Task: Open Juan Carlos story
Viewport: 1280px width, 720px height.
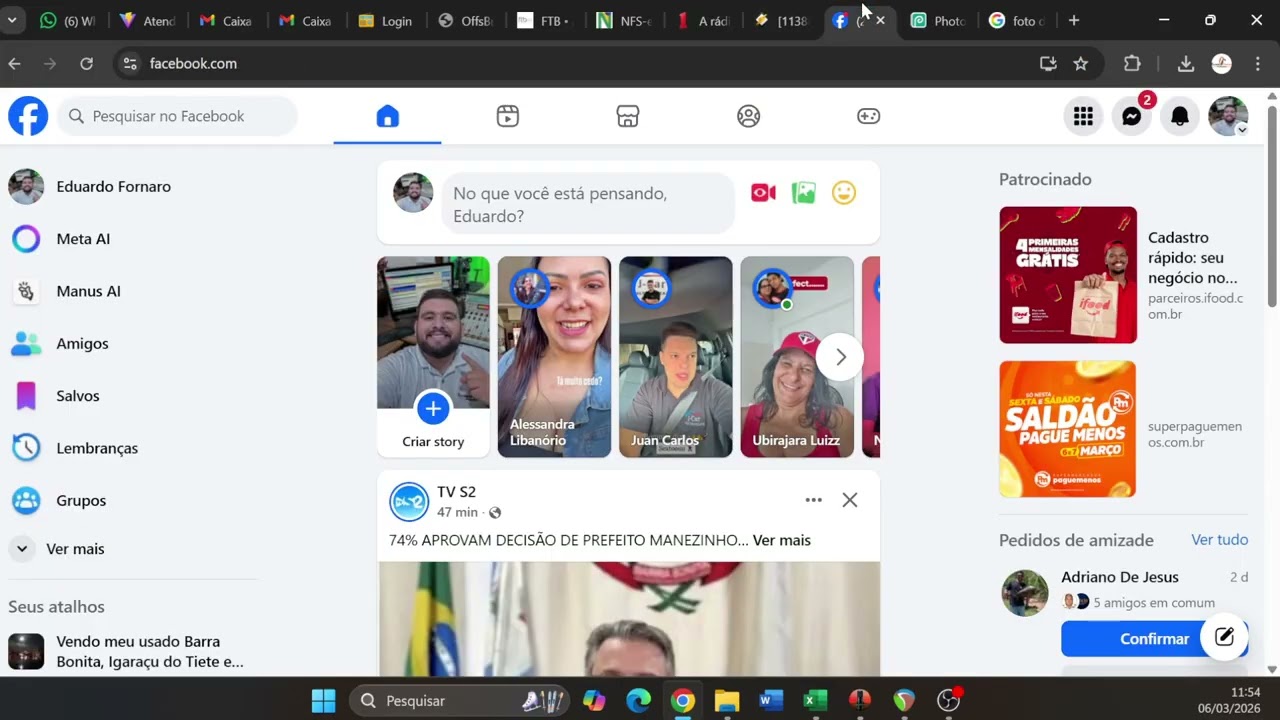Action: (x=675, y=357)
